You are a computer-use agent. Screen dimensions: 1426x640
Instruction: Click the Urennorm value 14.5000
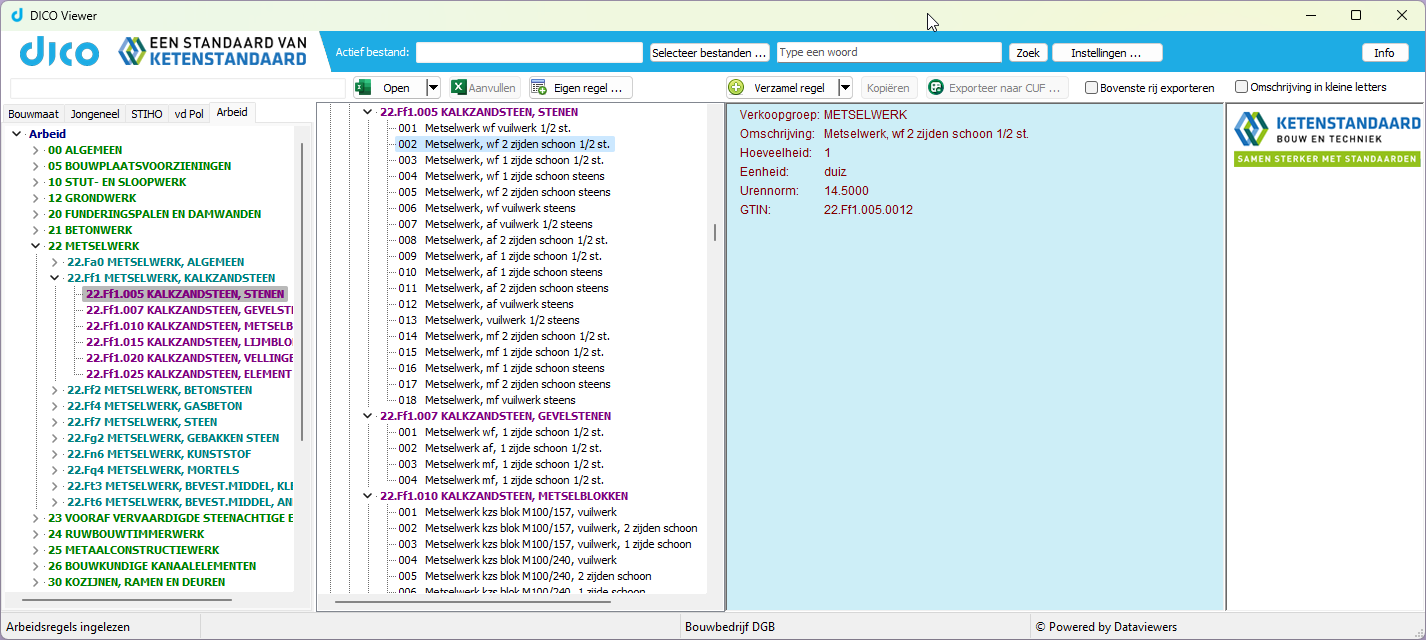point(846,191)
